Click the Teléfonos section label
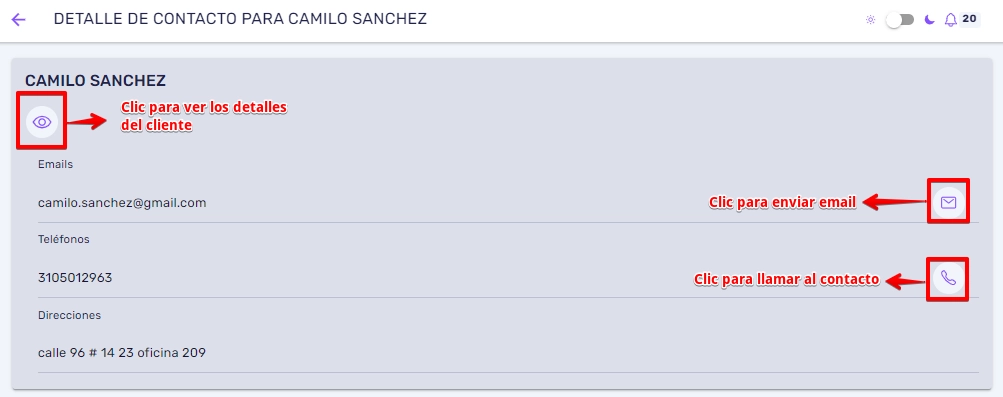 coord(64,240)
